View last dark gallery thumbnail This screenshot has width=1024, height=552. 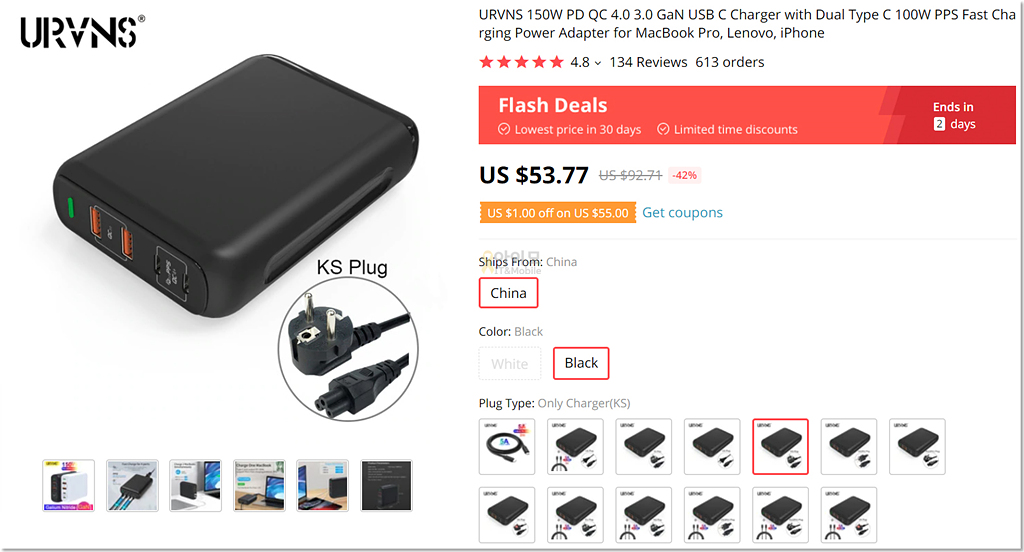click(387, 485)
